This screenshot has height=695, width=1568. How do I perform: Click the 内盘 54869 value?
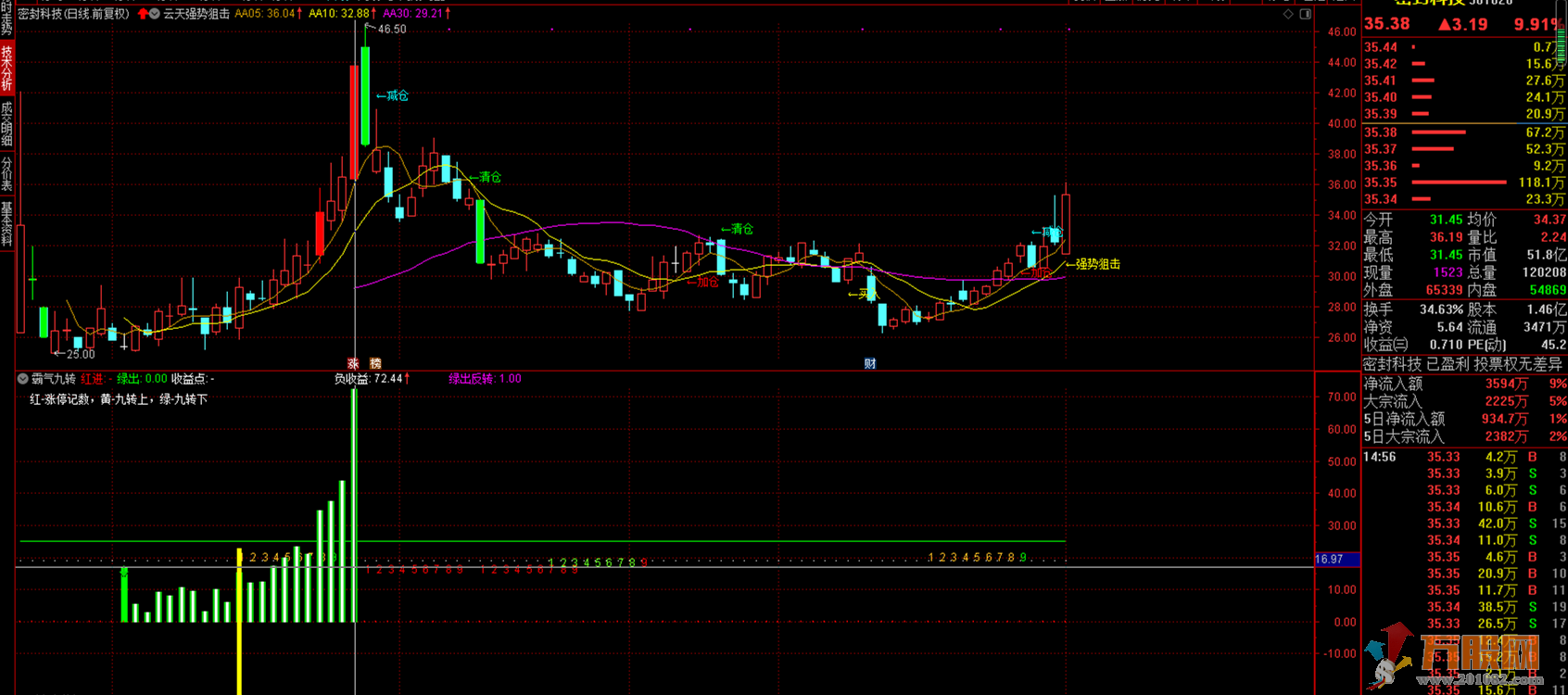pyautogui.click(x=1547, y=290)
